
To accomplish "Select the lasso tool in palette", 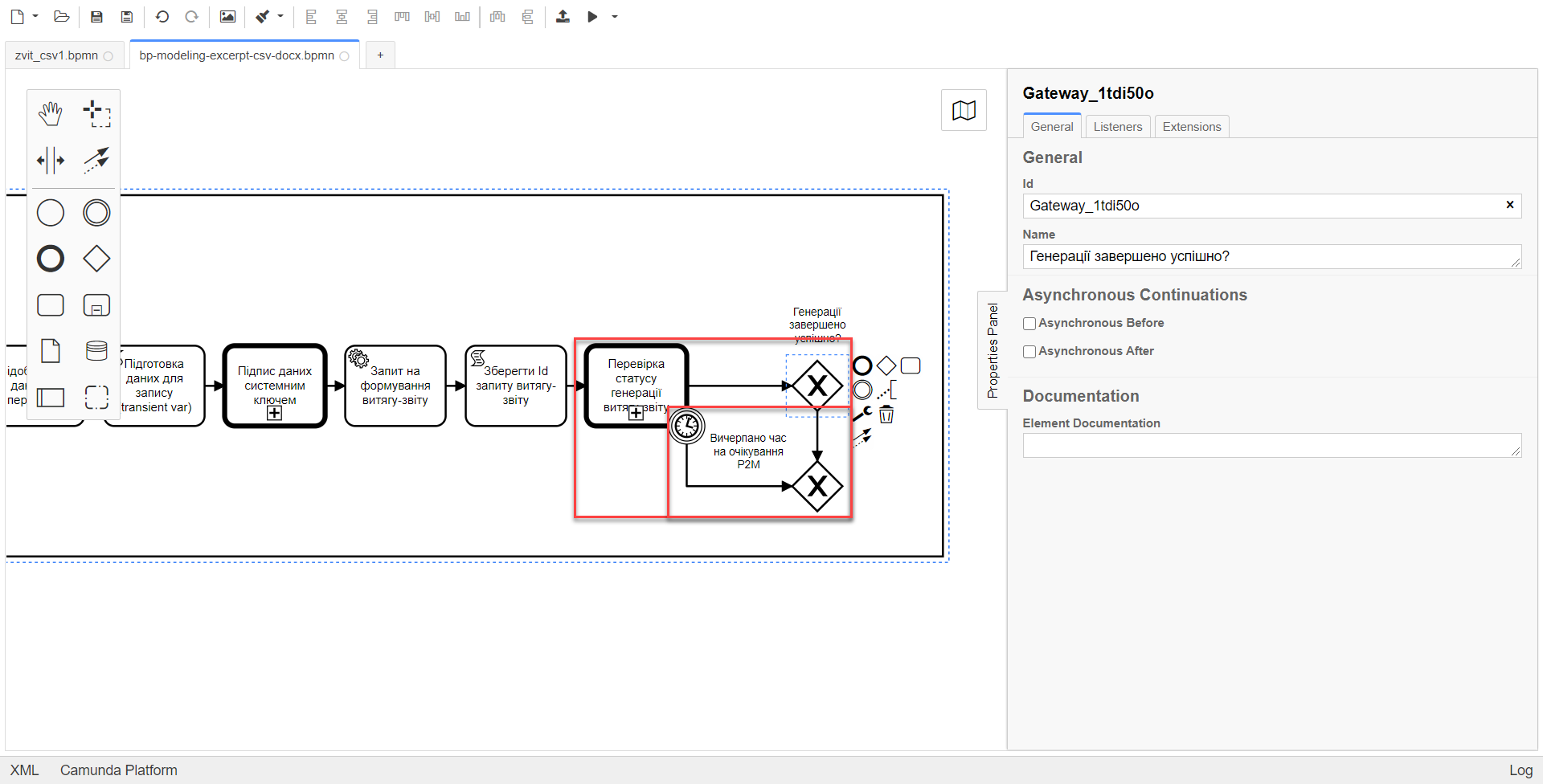I will tap(96, 114).
